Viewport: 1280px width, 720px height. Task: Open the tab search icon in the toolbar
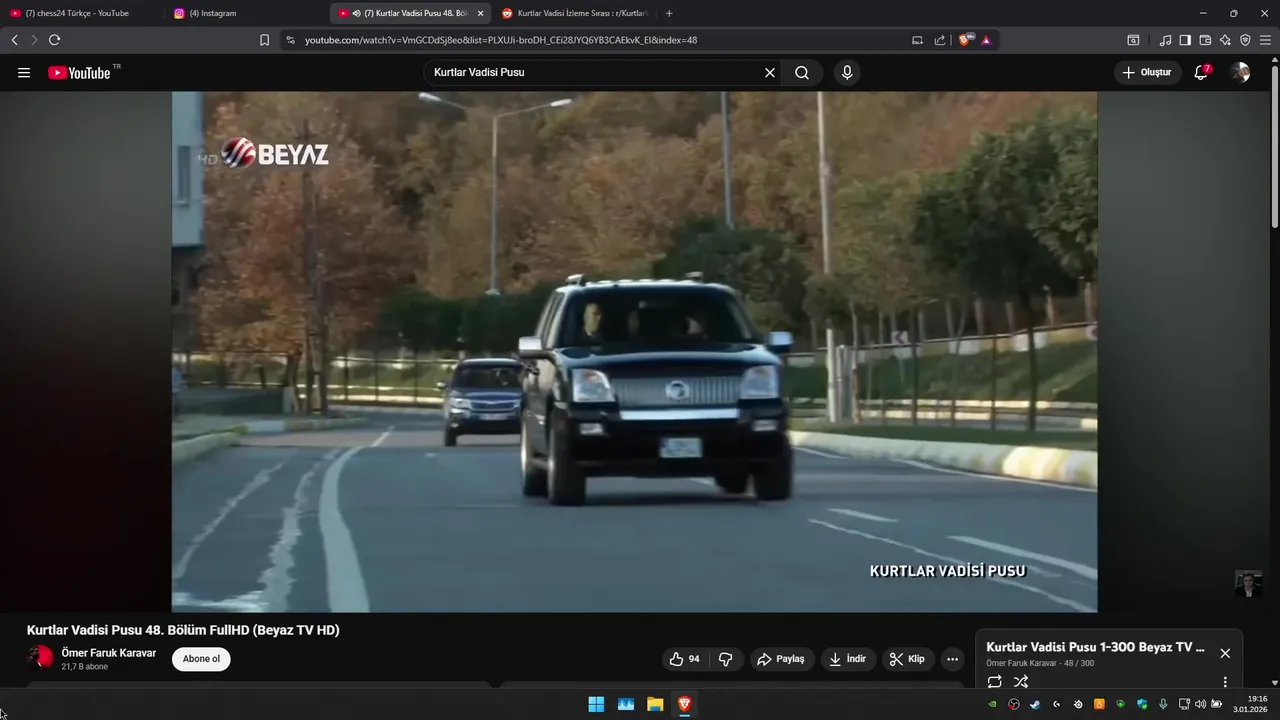[x=1133, y=40]
